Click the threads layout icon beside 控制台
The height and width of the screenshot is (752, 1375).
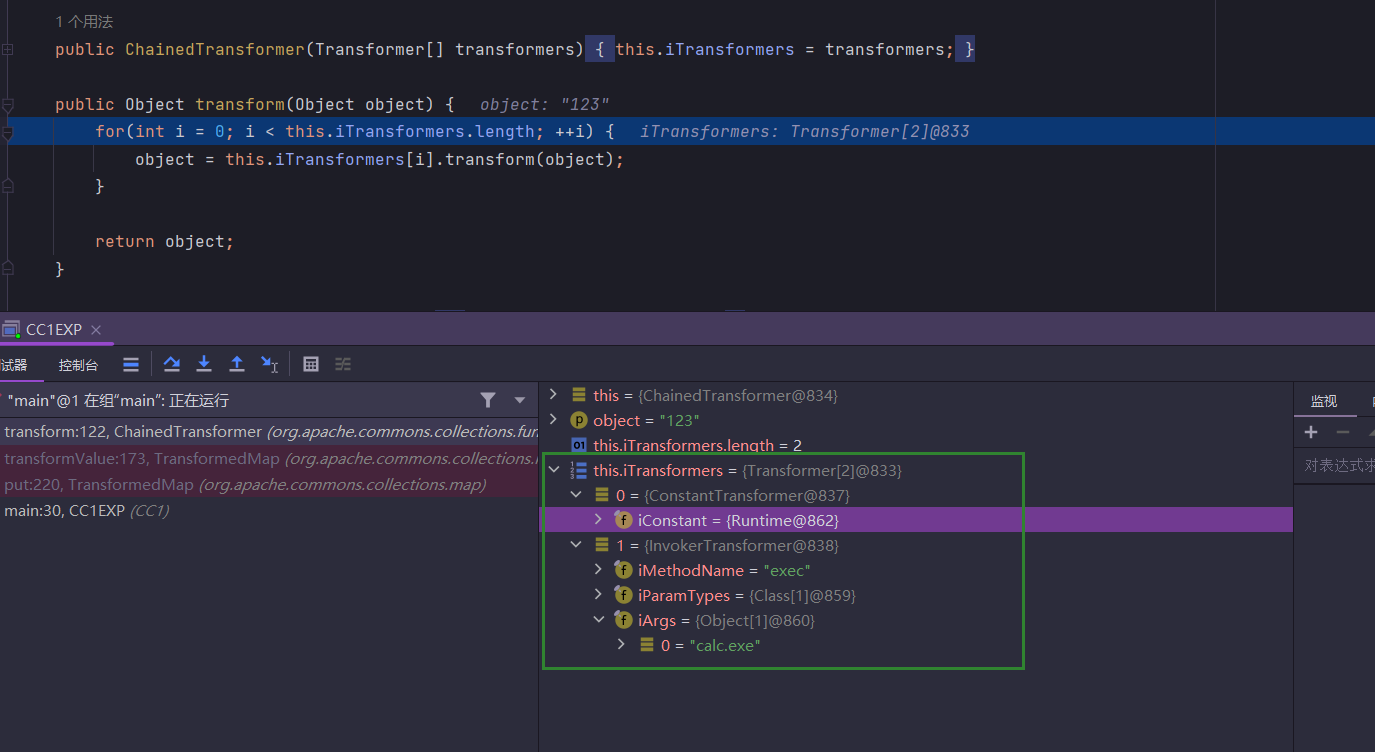tap(131, 364)
